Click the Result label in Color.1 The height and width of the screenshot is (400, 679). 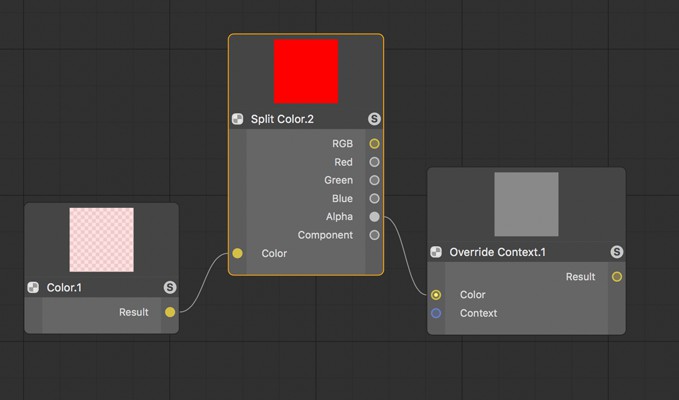134,312
